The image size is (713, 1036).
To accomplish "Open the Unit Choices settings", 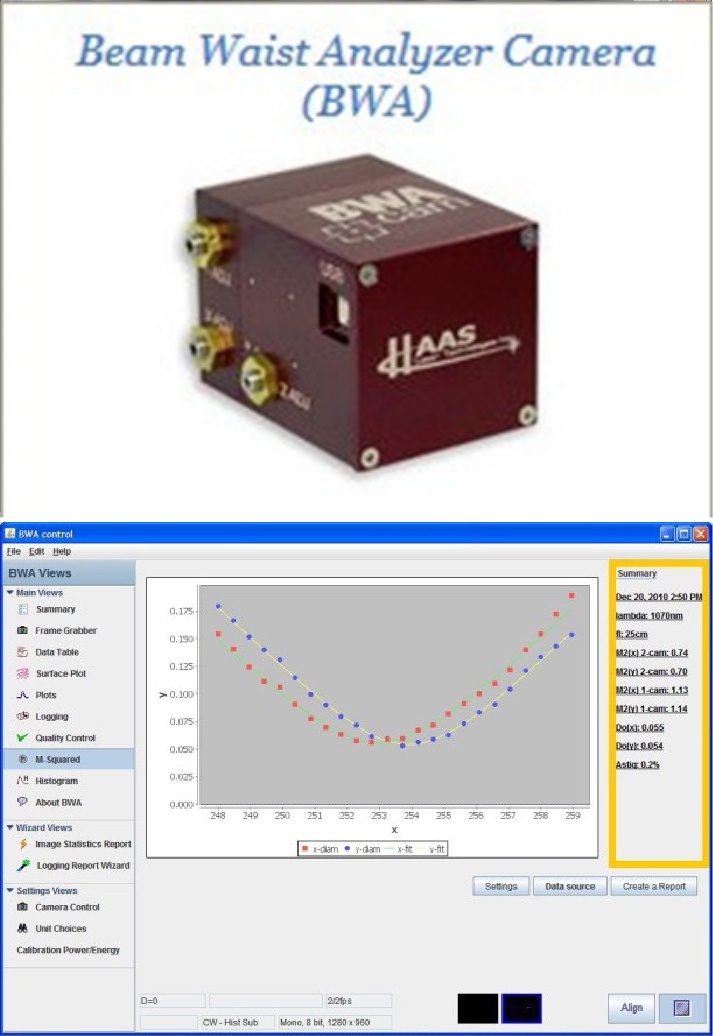I will coord(60,929).
